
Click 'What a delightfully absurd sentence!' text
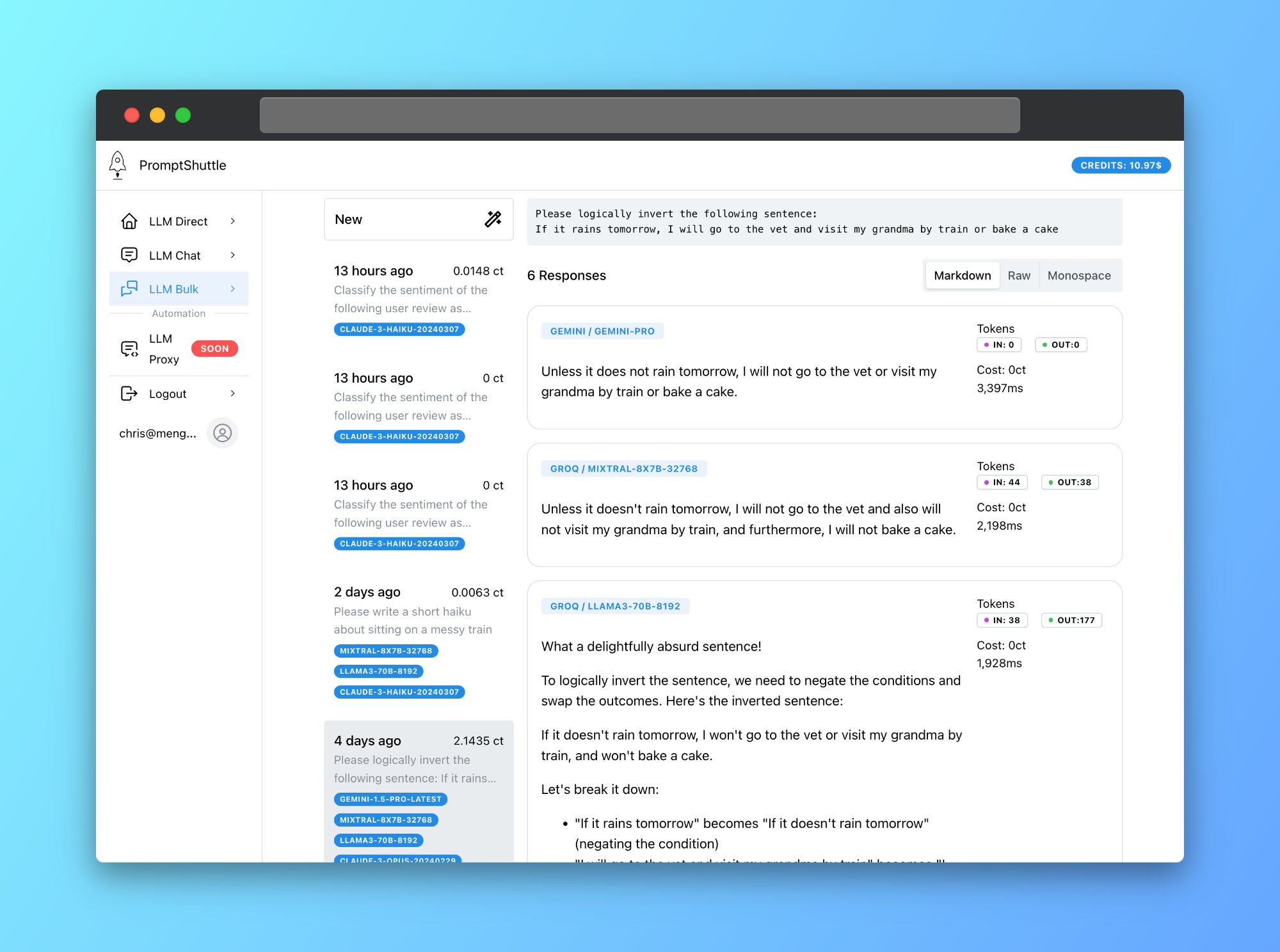[652, 646]
